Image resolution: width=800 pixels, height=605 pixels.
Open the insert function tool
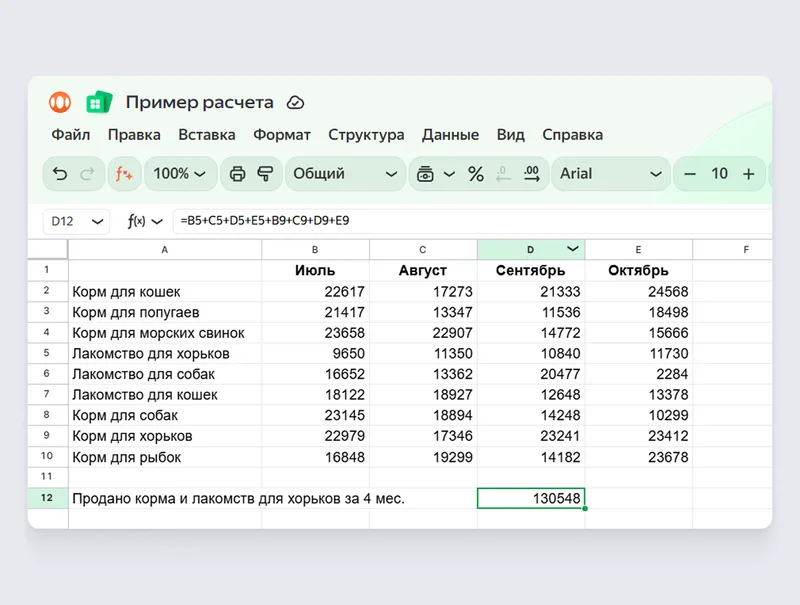[124, 174]
